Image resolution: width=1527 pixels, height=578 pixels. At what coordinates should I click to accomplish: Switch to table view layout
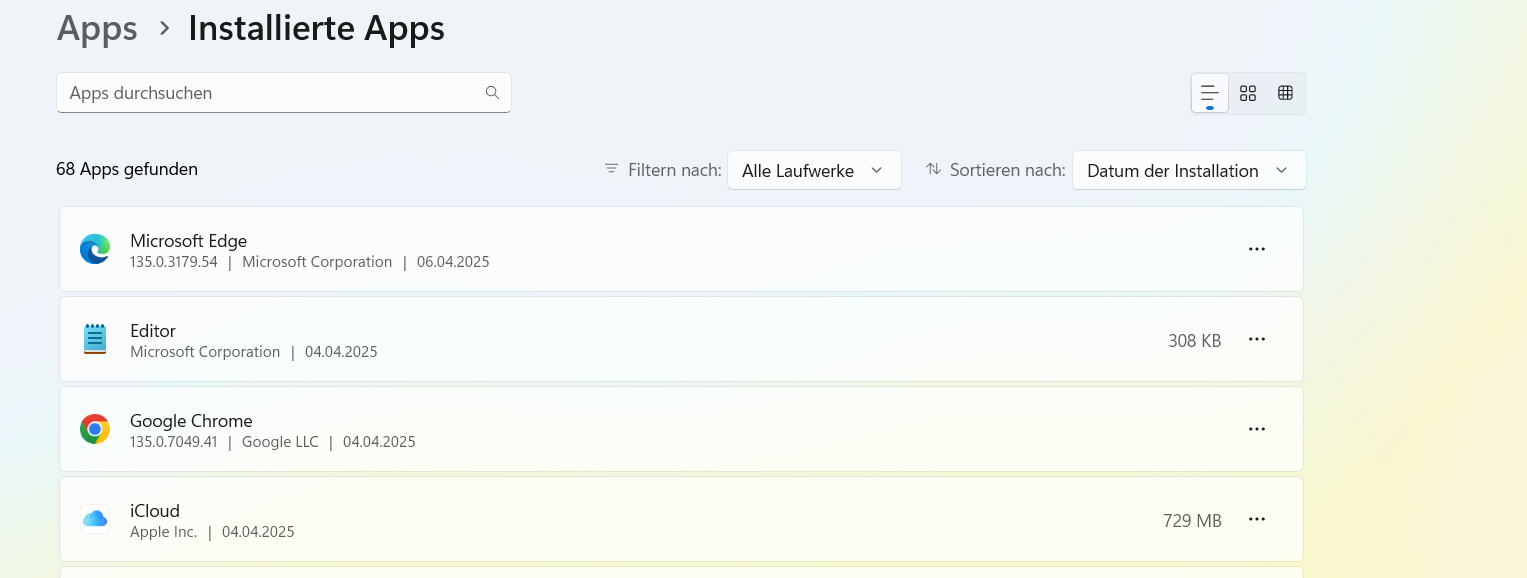[x=1286, y=93]
